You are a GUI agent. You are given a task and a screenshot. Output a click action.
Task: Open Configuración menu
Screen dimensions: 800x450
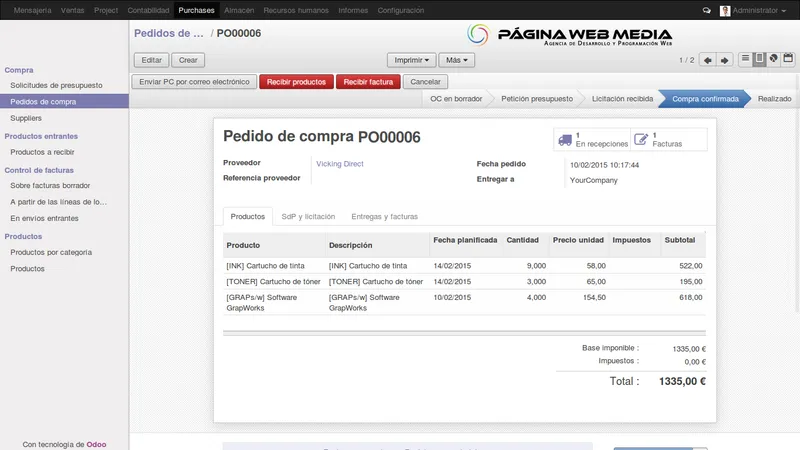(x=401, y=10)
